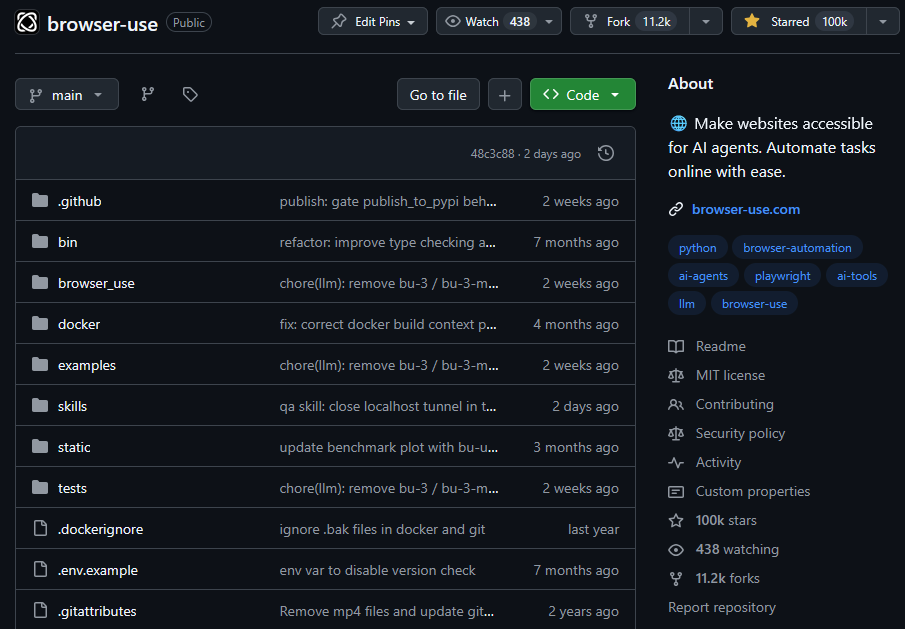
Task: Open Custom properties link
Action: [753, 492]
